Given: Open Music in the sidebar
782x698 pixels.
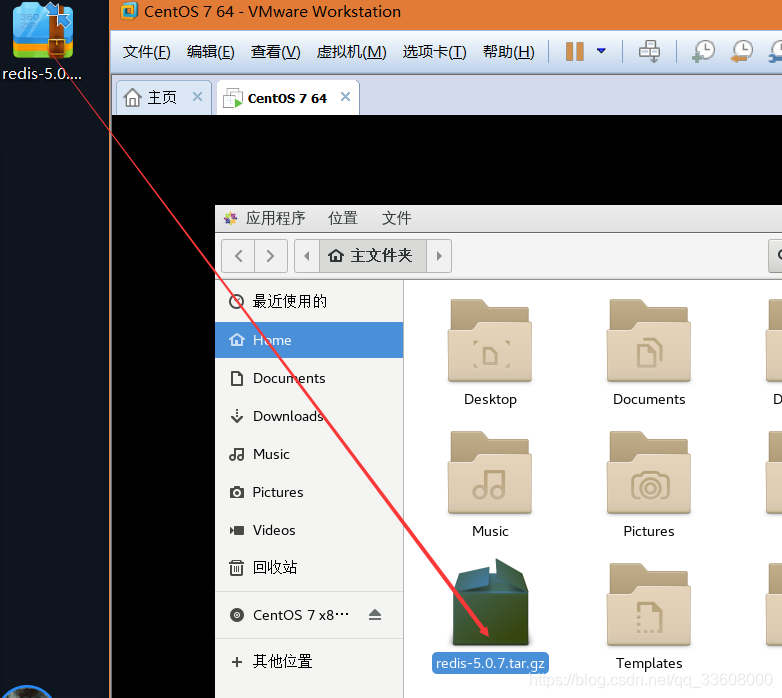Looking at the screenshot, I should point(309,454).
